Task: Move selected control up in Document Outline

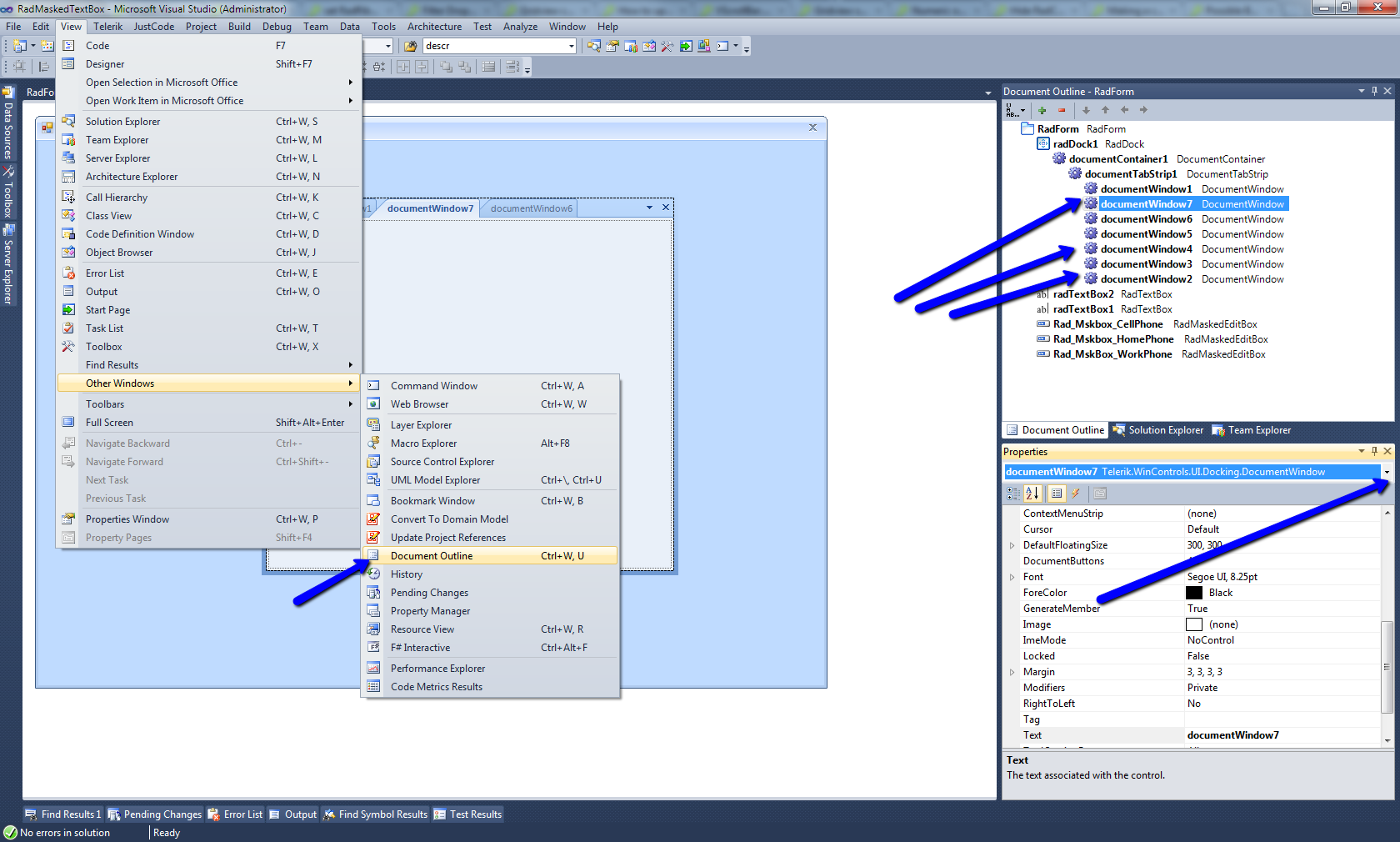Action: point(1105,110)
